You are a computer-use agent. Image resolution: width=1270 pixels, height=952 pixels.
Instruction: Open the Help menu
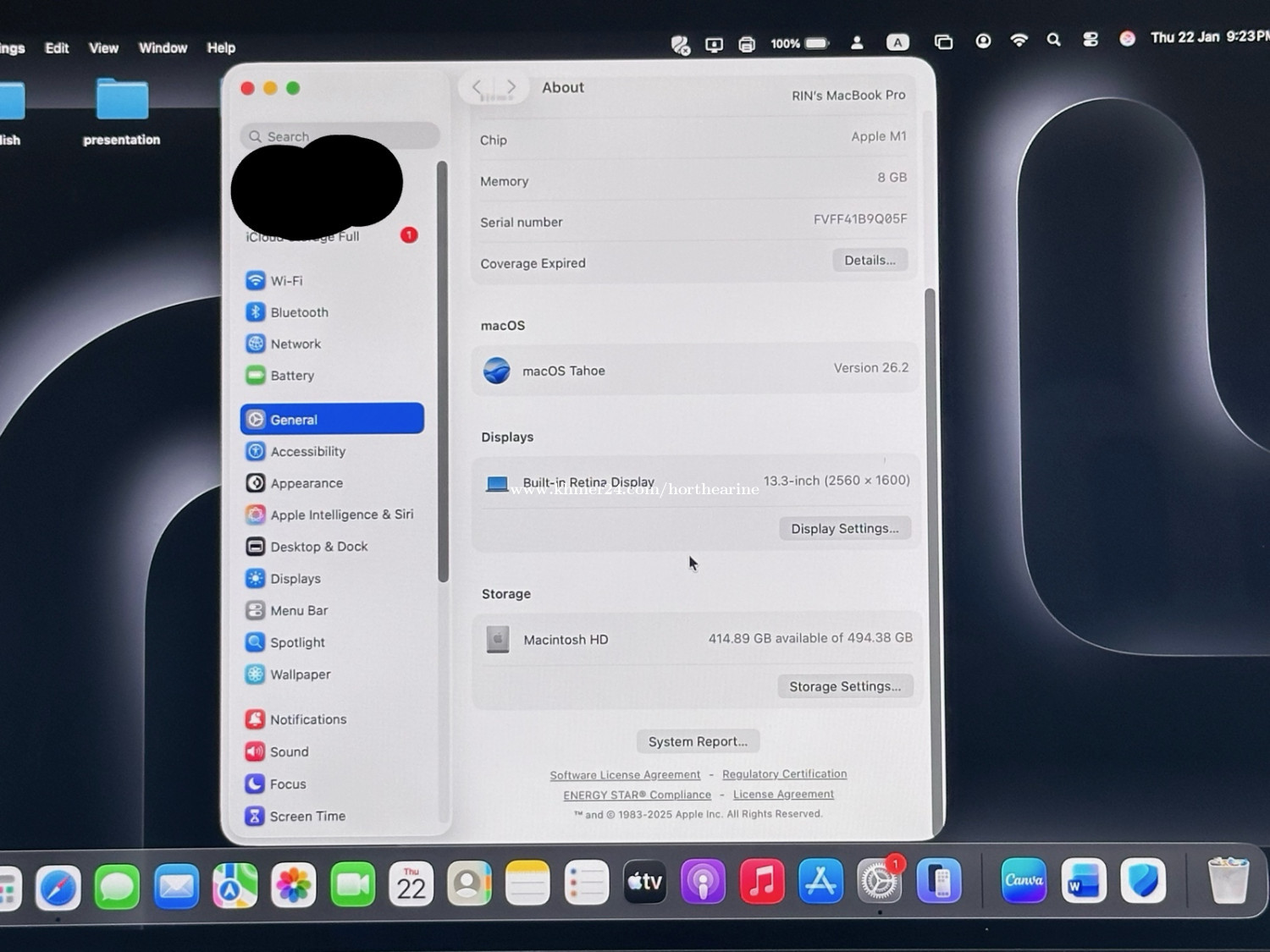point(221,48)
